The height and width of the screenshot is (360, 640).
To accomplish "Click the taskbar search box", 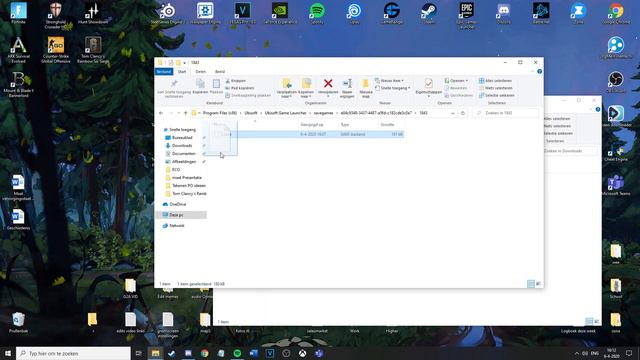I will point(73,353).
